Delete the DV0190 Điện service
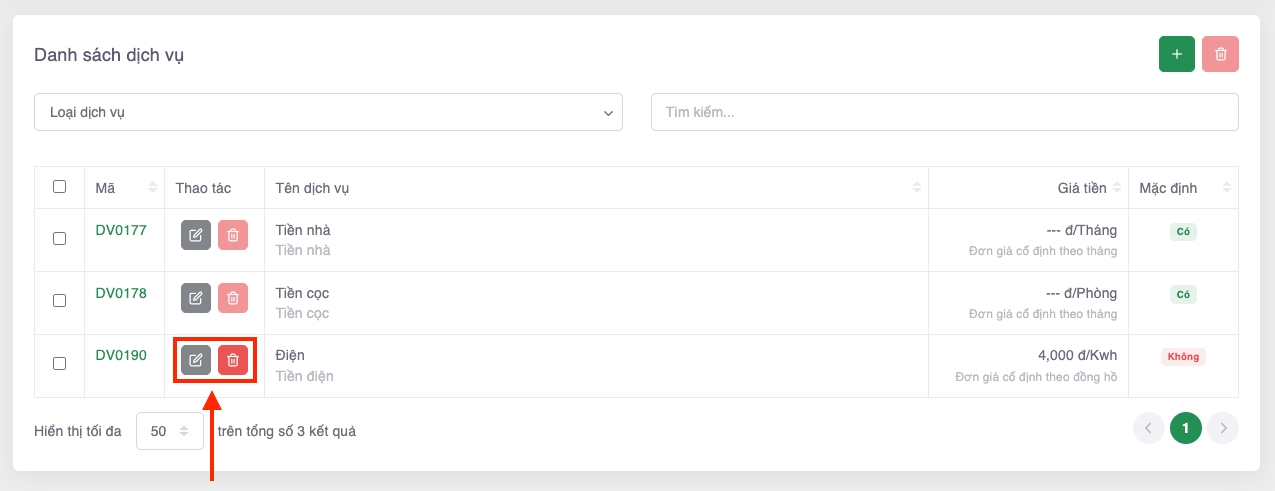Image resolution: width=1275 pixels, height=491 pixels. (x=233, y=360)
